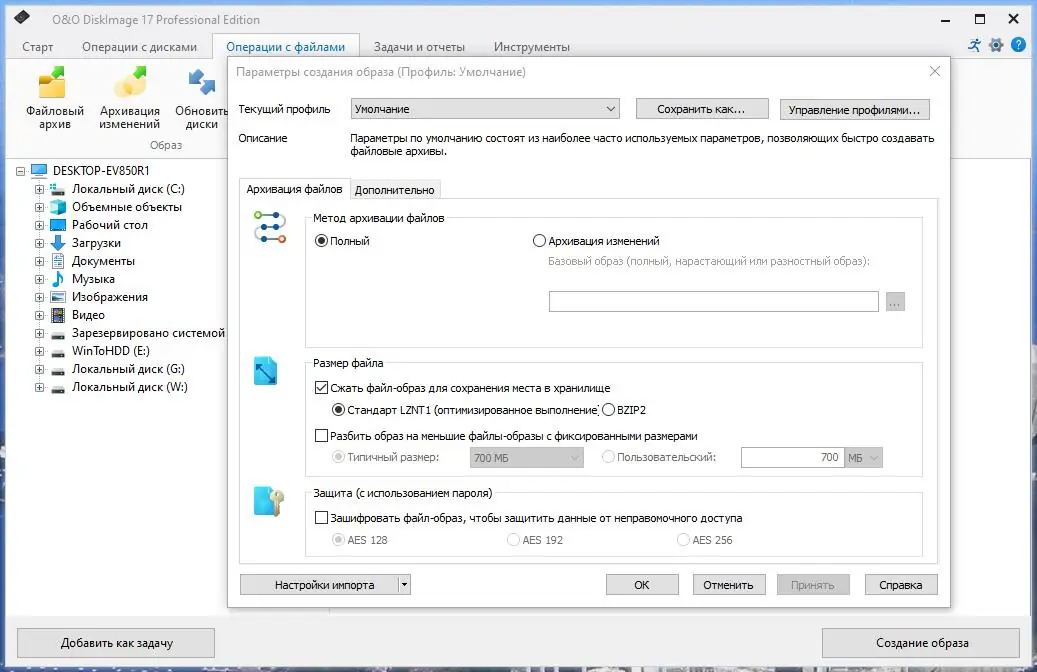Click the custom size 700 field
1037x672 pixels.
792,458
